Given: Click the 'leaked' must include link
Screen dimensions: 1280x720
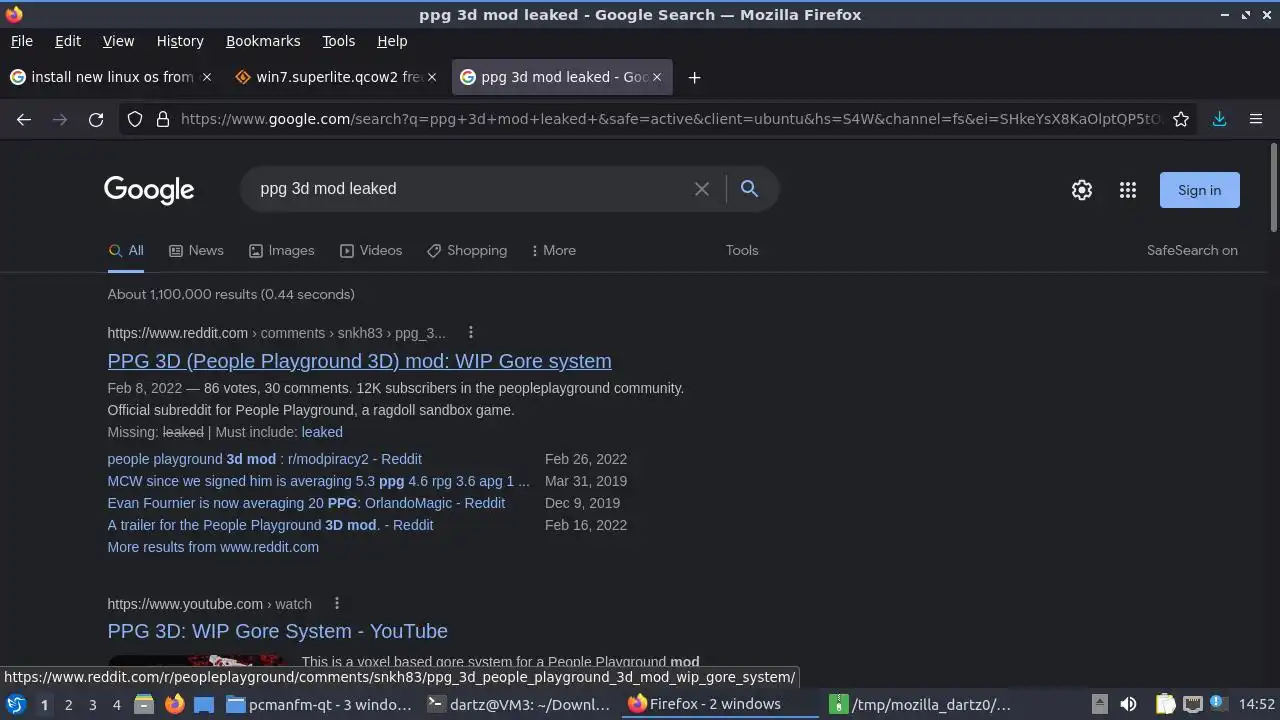Looking at the screenshot, I should pos(322,432).
